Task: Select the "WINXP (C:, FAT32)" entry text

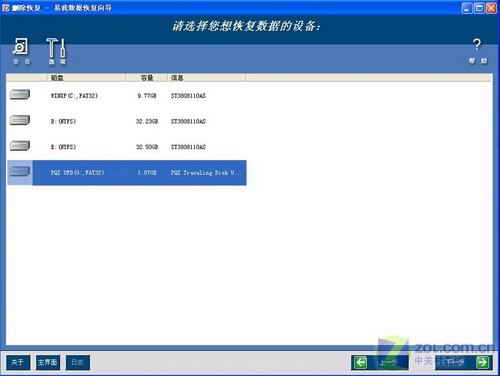Action: tap(74, 96)
